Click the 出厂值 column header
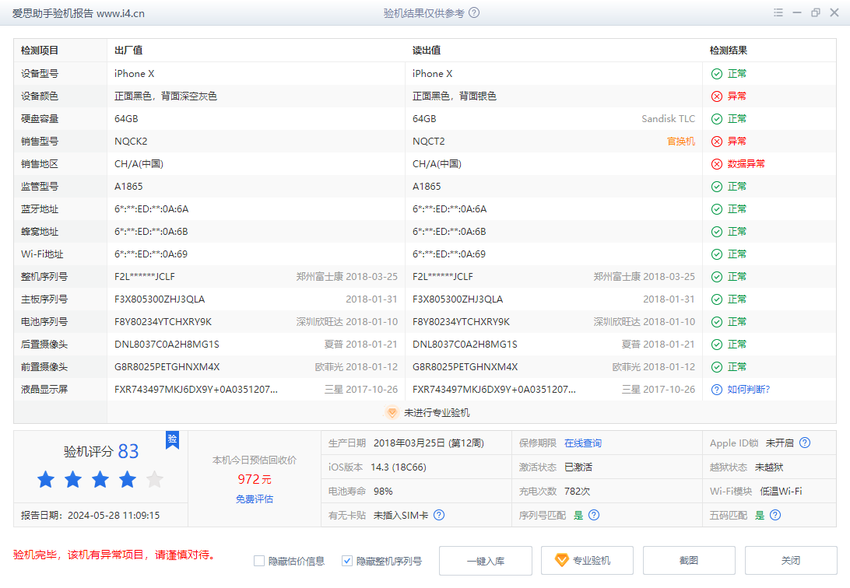Viewport: 850px width, 588px height. click(x=128, y=50)
